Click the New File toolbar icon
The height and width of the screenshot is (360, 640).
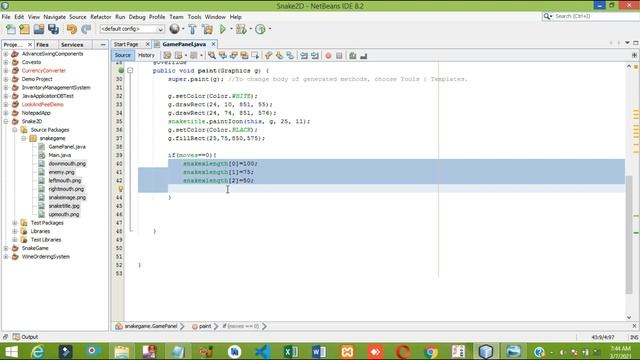(11, 29)
